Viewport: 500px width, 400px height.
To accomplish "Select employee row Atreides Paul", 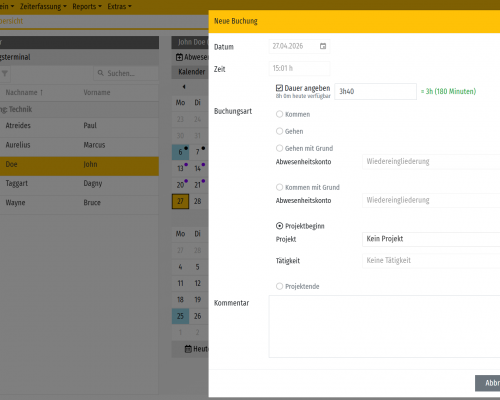I will coord(79,126).
